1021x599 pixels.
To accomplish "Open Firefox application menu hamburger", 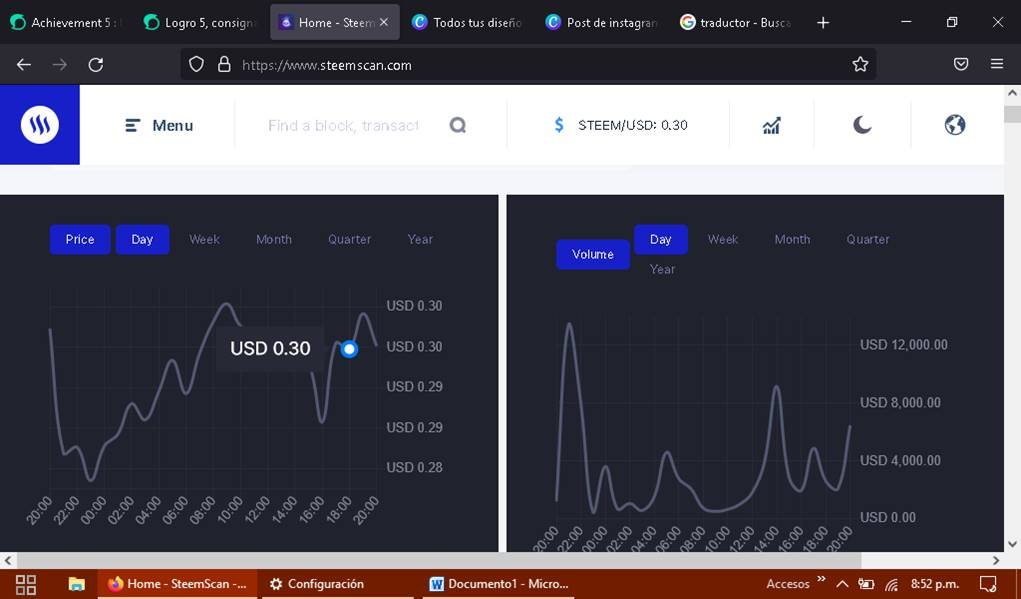I will point(997,64).
